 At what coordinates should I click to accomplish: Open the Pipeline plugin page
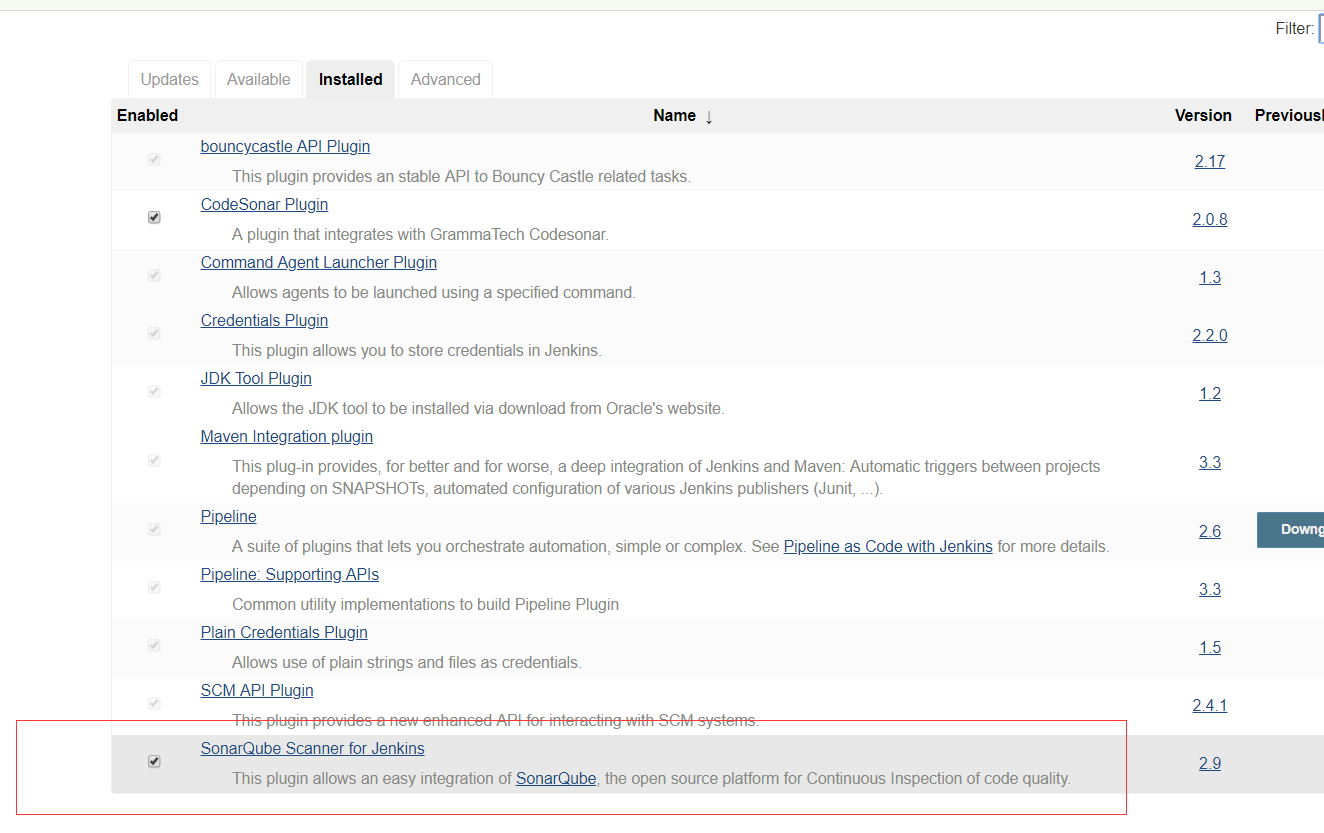point(228,516)
